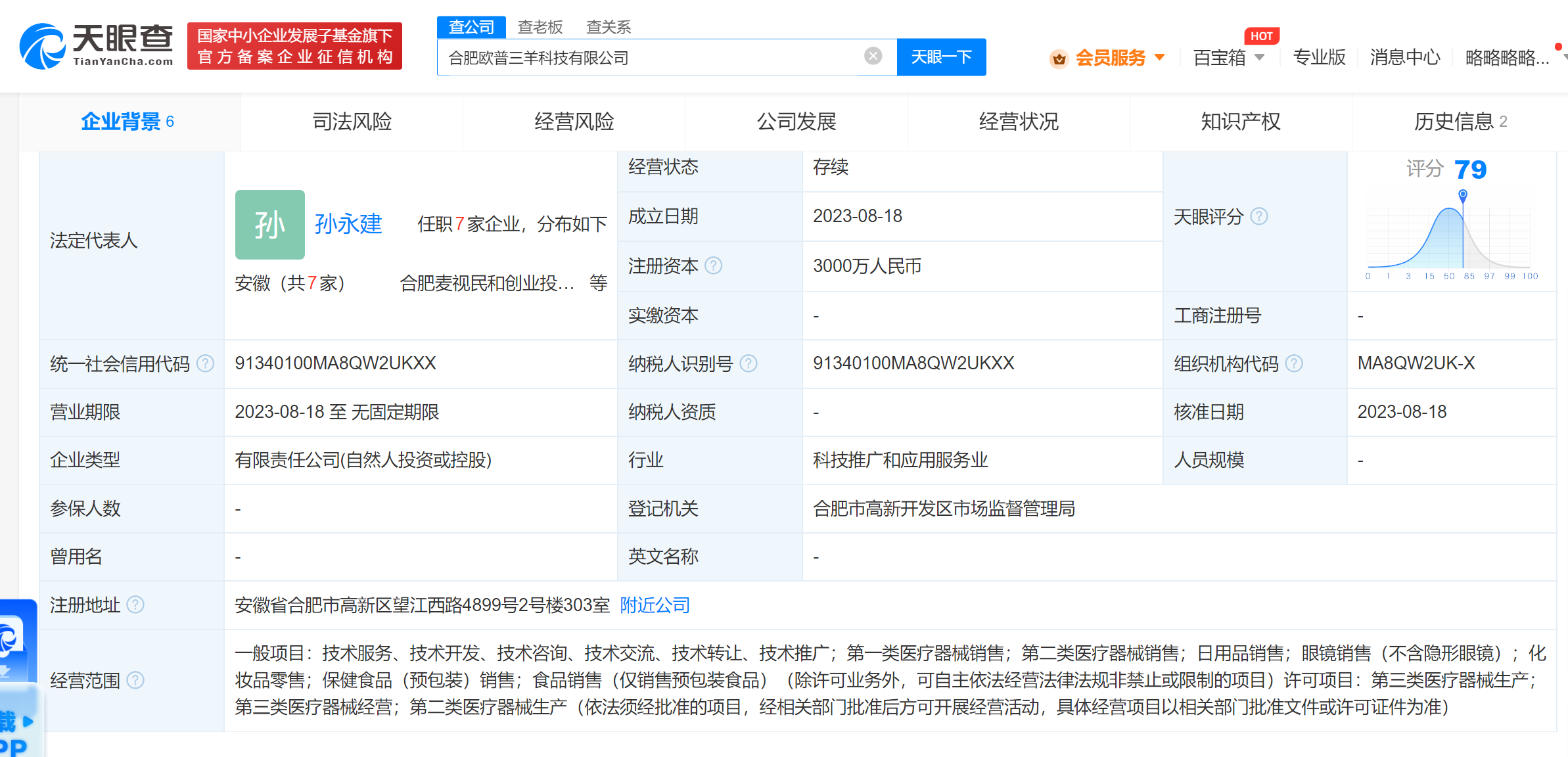Expand the 会员服务 dropdown arrow
The height and width of the screenshot is (757, 1568).
pos(1160,57)
